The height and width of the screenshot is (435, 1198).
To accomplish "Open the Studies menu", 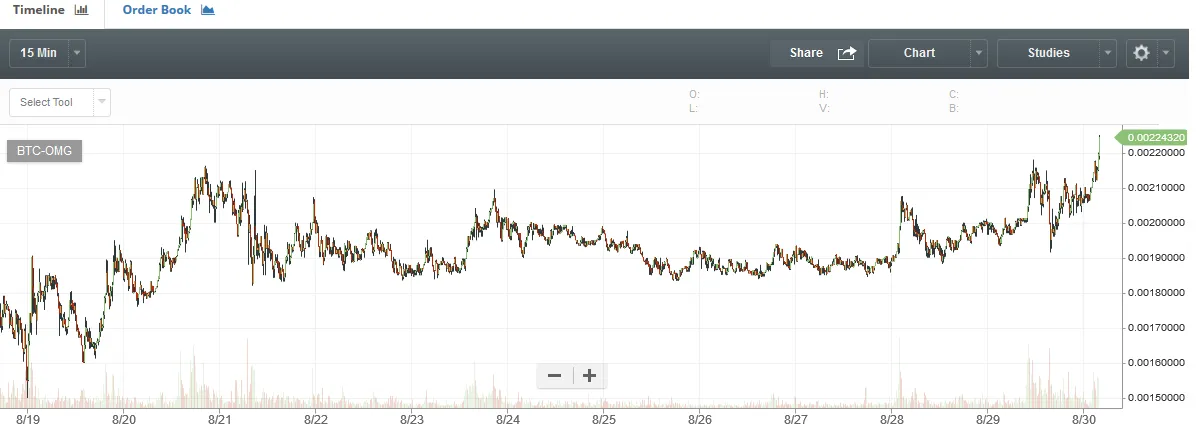I will click(1048, 53).
